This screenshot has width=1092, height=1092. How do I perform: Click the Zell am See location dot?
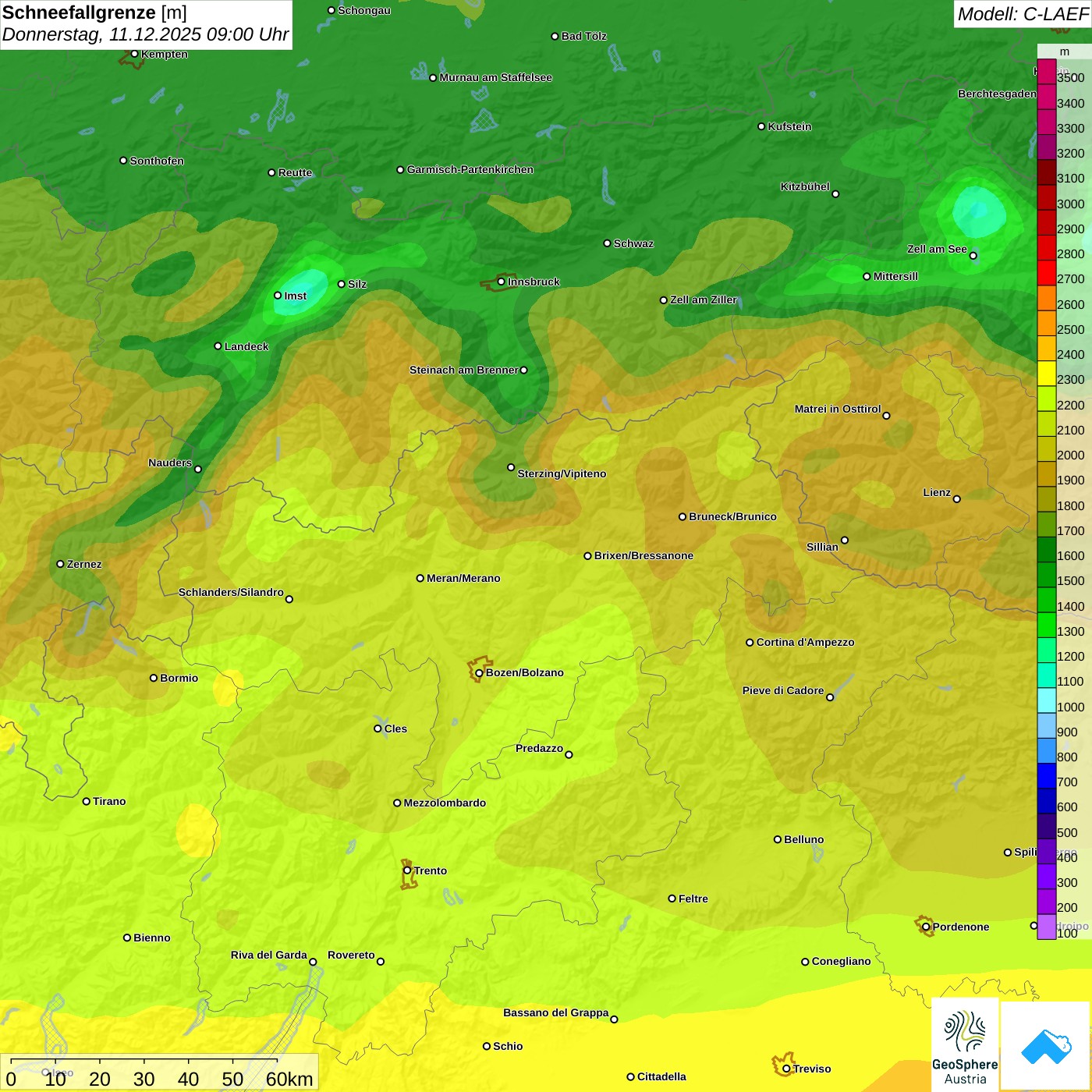[973, 255]
